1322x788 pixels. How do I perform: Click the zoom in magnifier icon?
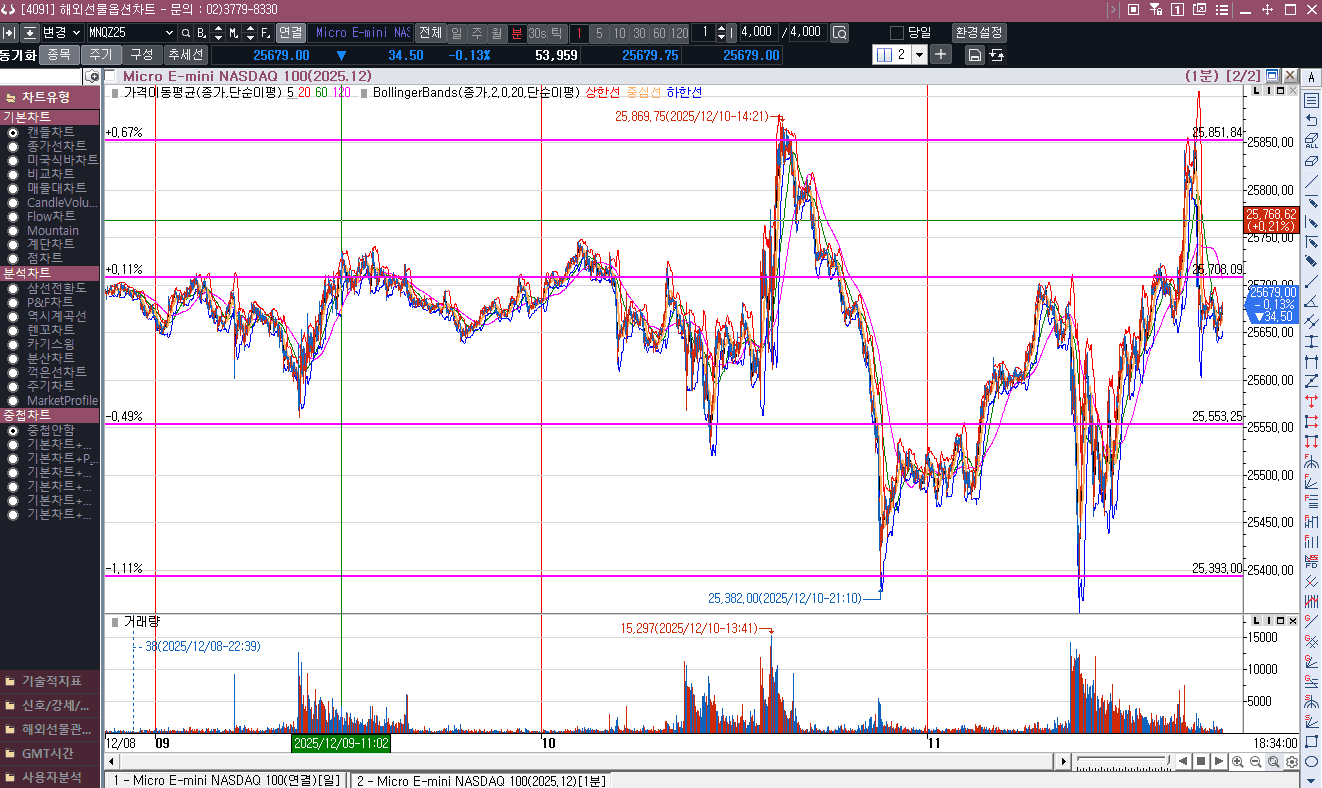pos(1238,762)
